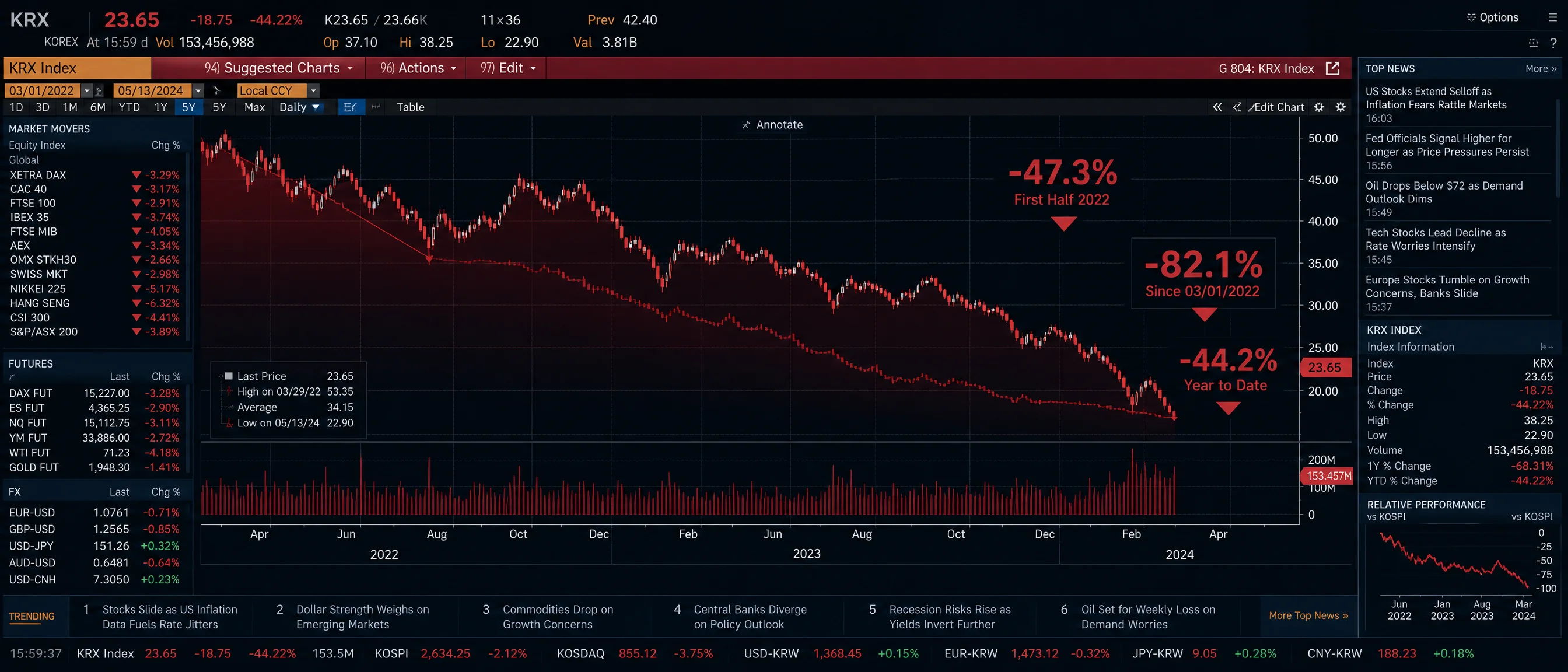
Task: Open the 'Oil Drops Below $72' headline
Action: 1444,192
